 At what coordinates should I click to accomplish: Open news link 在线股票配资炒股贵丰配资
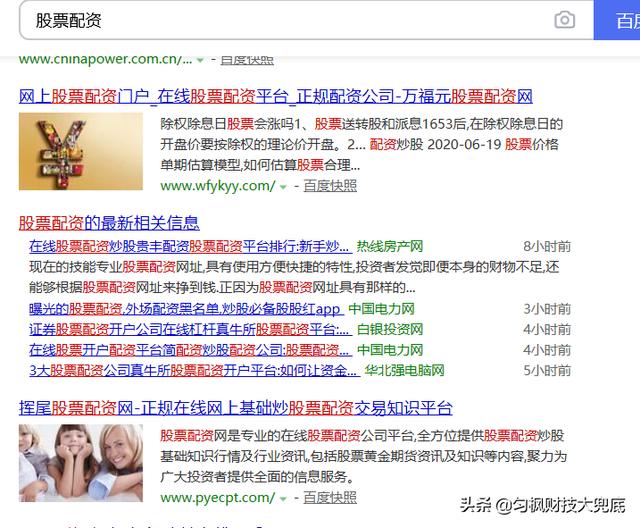tap(190, 246)
